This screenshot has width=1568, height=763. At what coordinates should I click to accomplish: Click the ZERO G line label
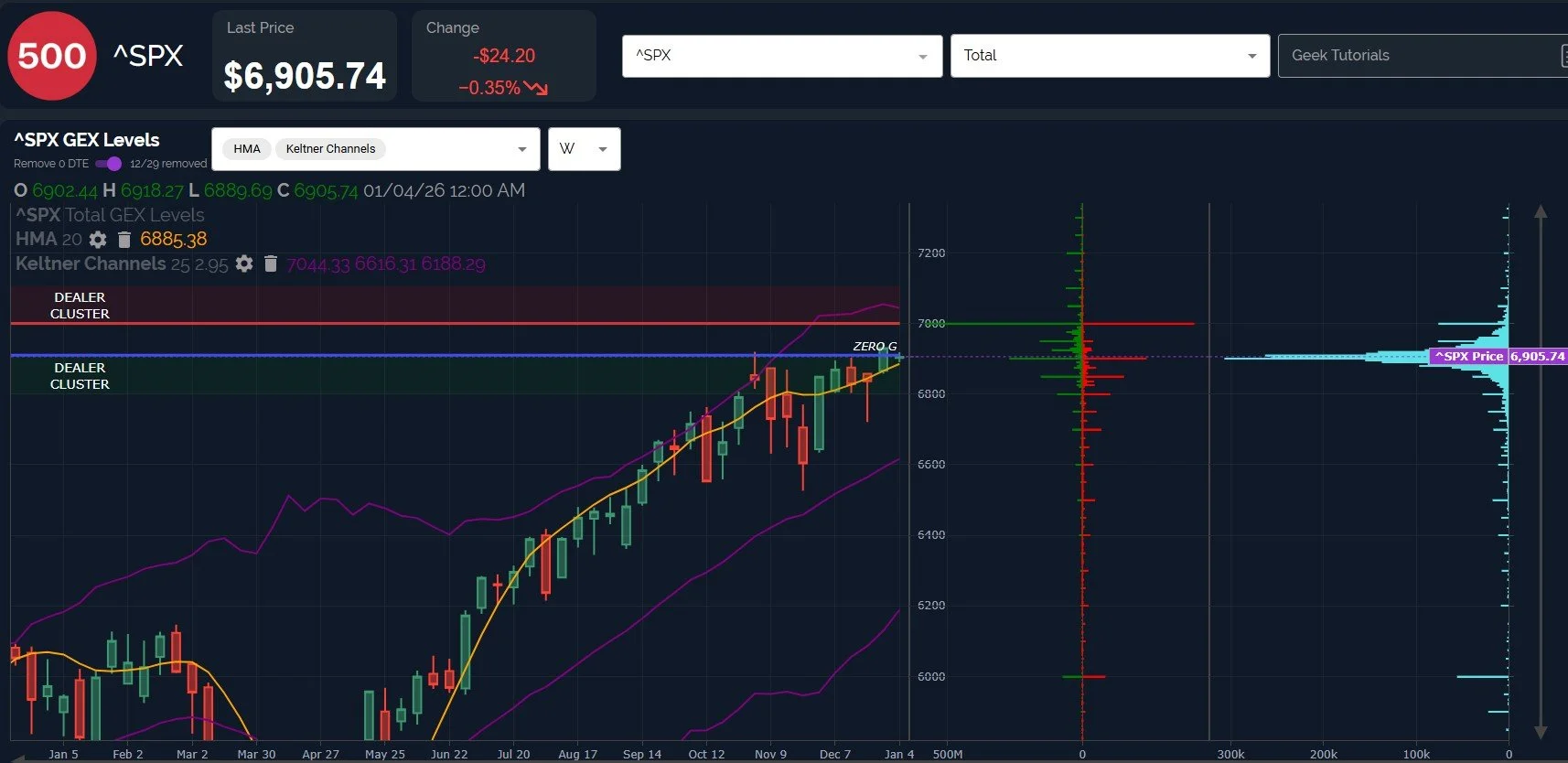point(875,346)
